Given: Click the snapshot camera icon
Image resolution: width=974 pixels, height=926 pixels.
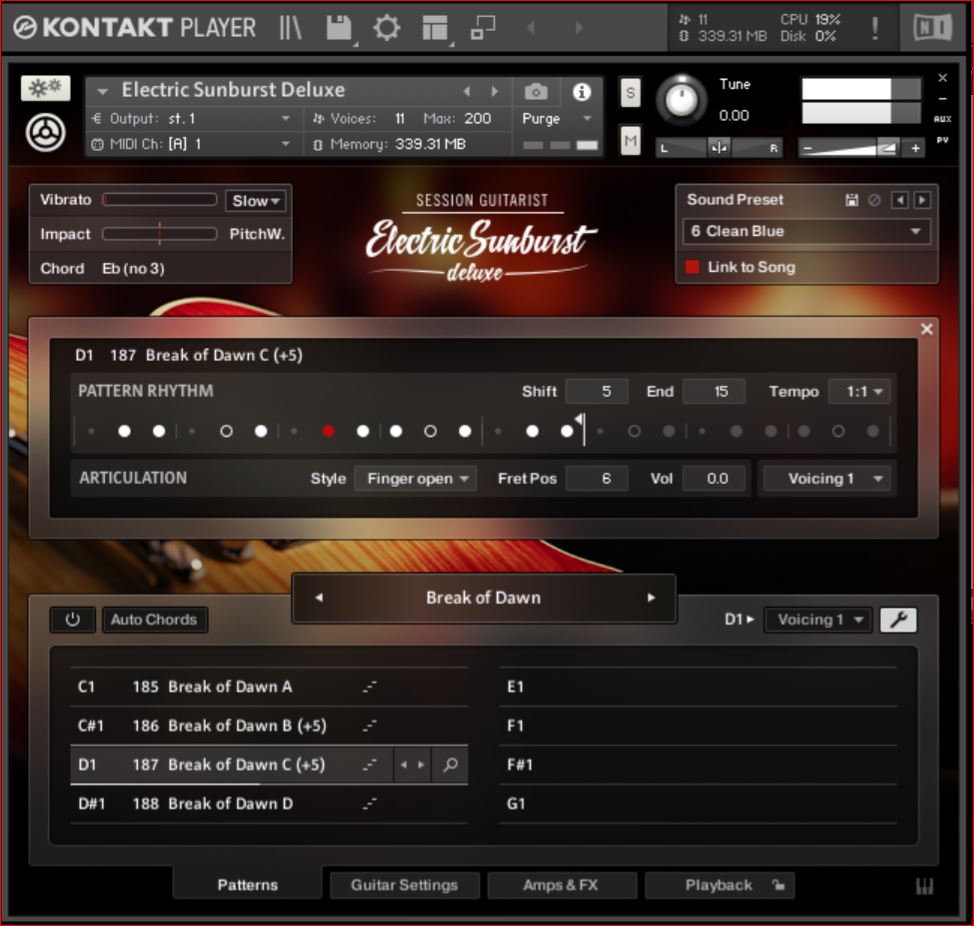Looking at the screenshot, I should (536, 92).
